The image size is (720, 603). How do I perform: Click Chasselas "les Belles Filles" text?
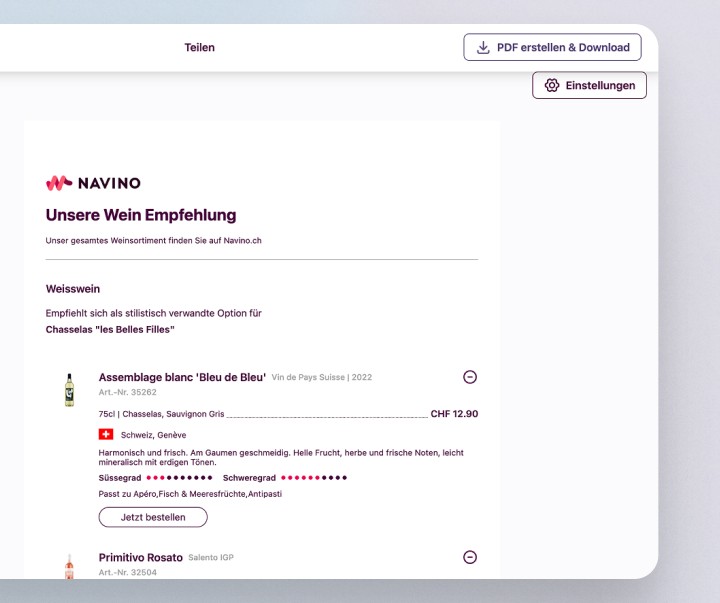(x=110, y=330)
